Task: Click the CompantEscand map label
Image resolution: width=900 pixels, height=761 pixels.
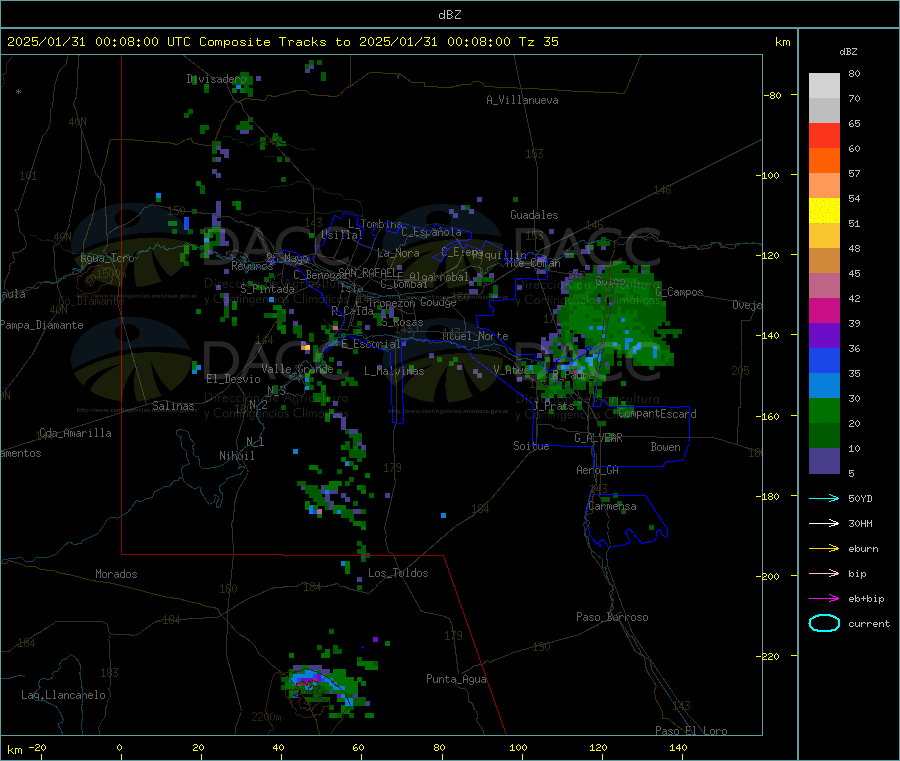Action: [657, 414]
